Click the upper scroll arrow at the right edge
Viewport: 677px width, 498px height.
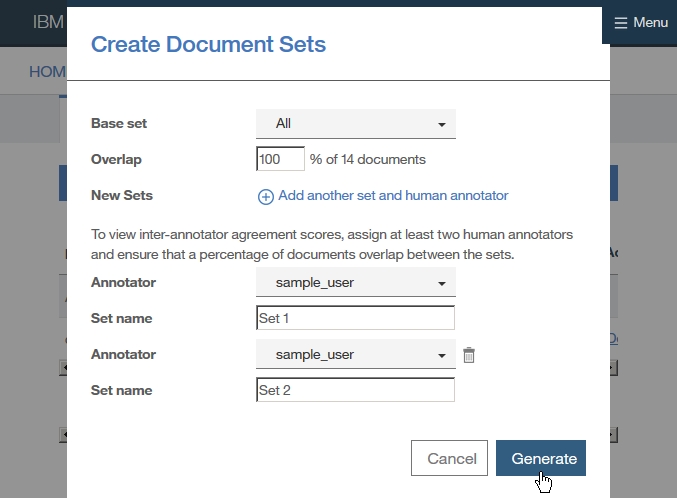[614, 367]
